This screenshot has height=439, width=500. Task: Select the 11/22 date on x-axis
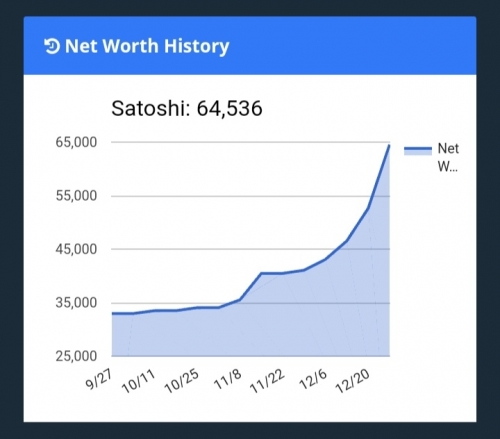click(268, 381)
